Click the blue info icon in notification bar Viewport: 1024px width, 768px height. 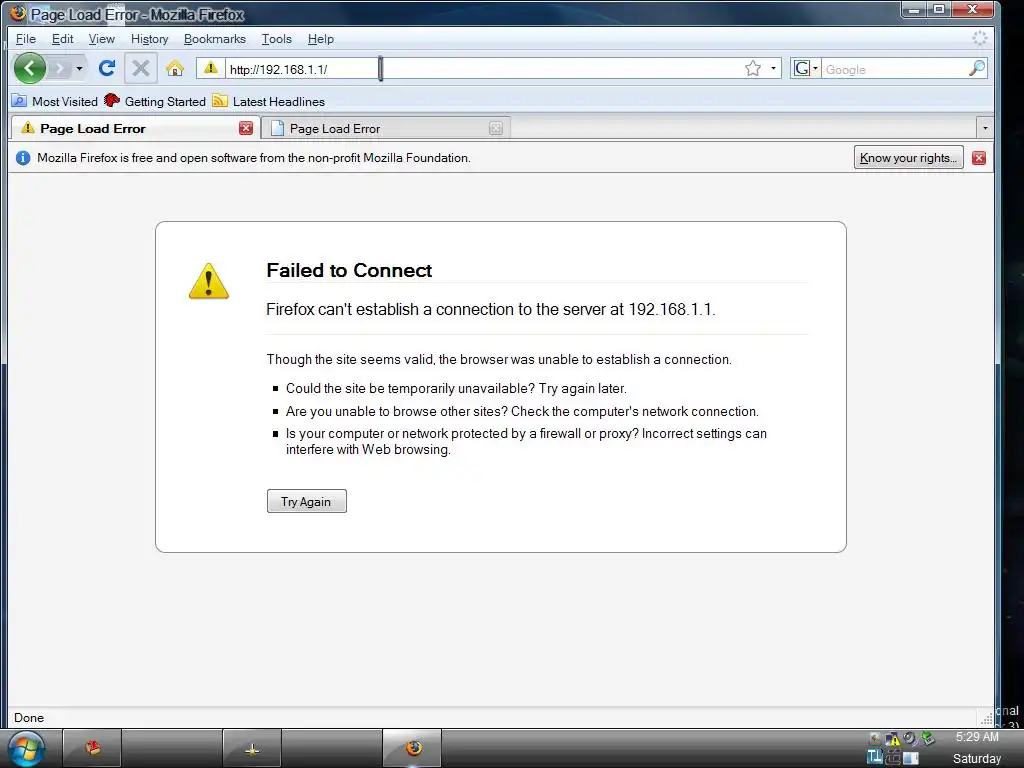click(x=23, y=158)
